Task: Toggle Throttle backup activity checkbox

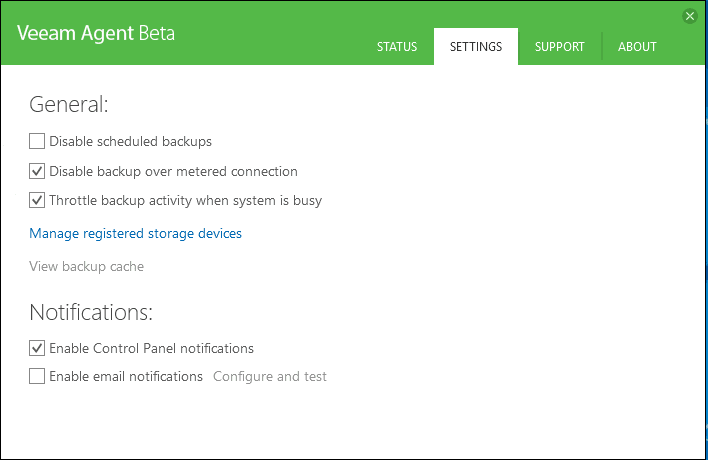Action: coord(37,200)
